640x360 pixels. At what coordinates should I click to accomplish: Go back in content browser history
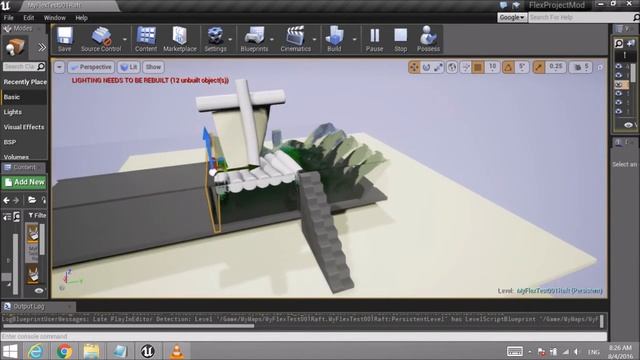click(7, 200)
